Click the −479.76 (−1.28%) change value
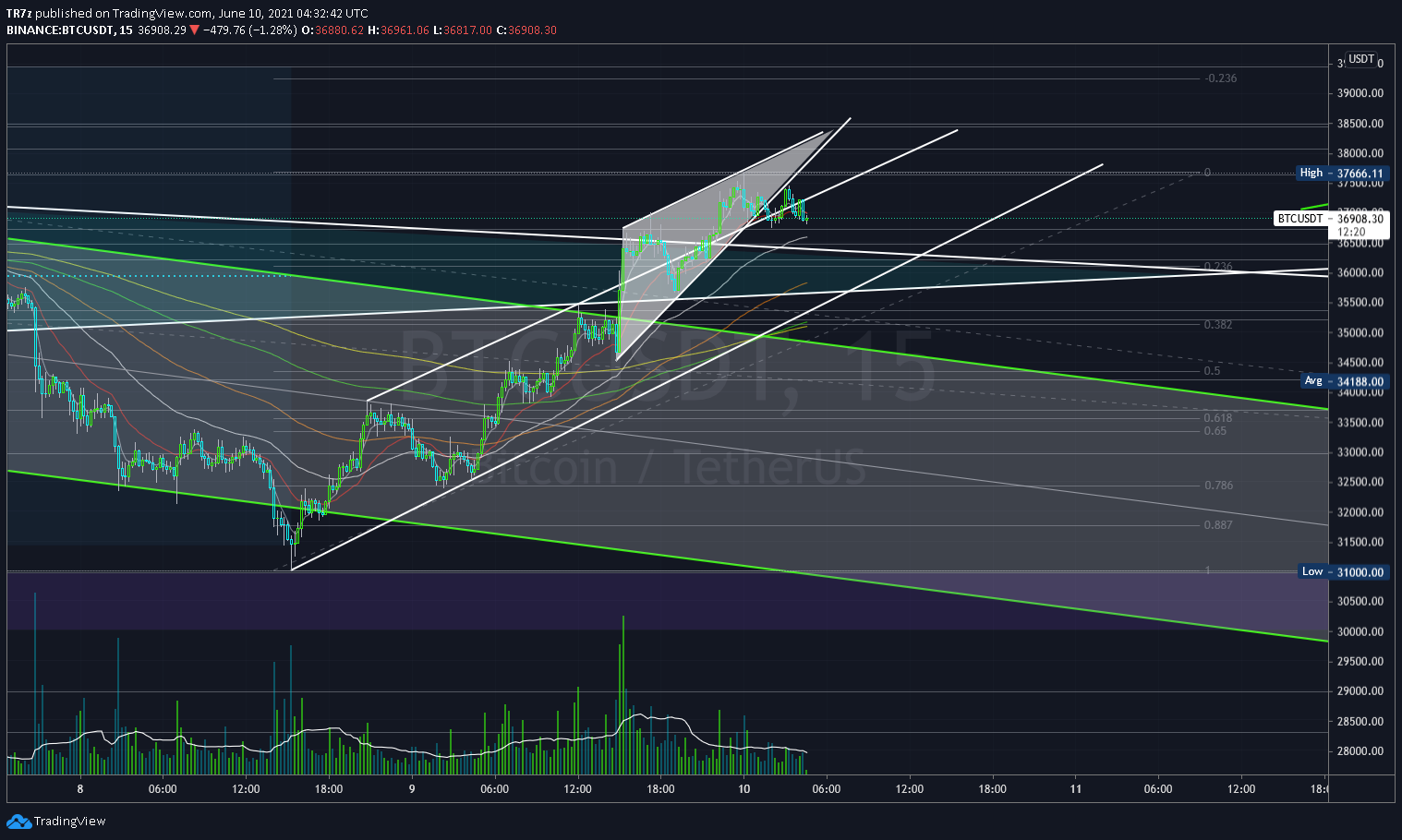This screenshot has height=840, width=1402. [x=249, y=30]
